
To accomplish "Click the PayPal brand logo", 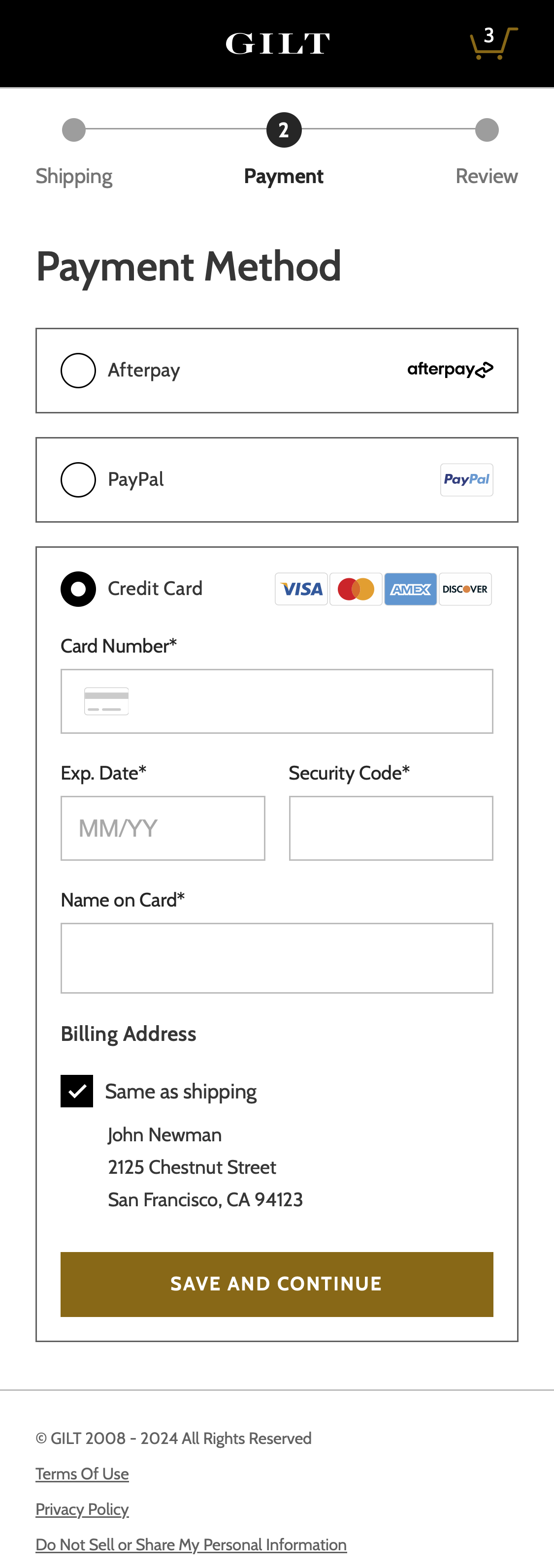I will pyautogui.click(x=466, y=479).
